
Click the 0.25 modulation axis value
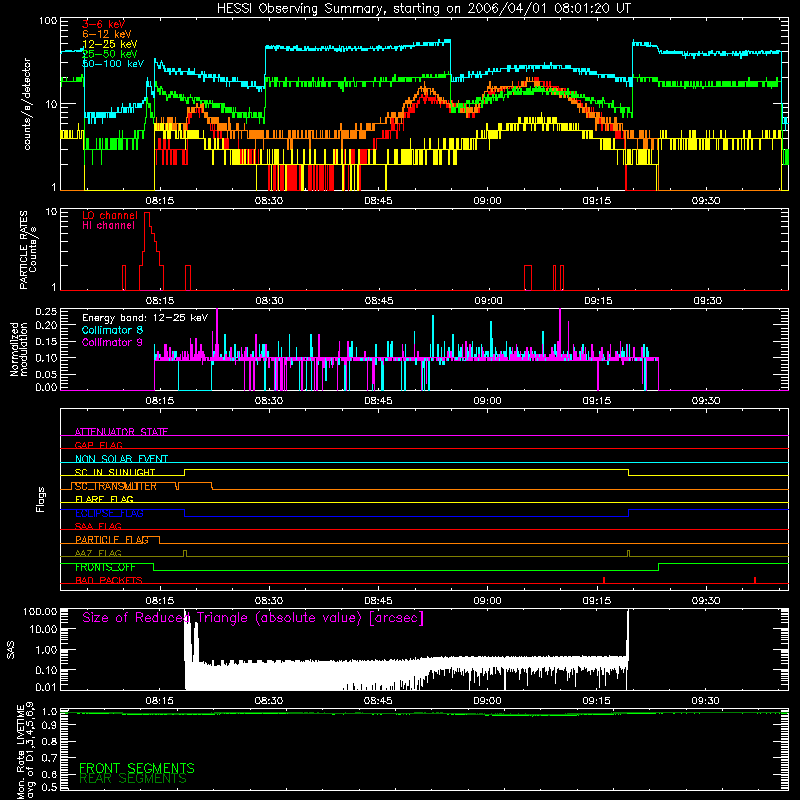click(x=46, y=311)
